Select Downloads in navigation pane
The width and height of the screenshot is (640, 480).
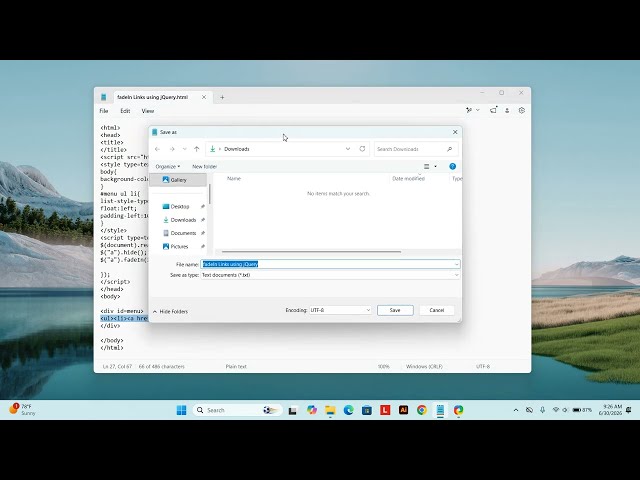[x=179, y=220]
